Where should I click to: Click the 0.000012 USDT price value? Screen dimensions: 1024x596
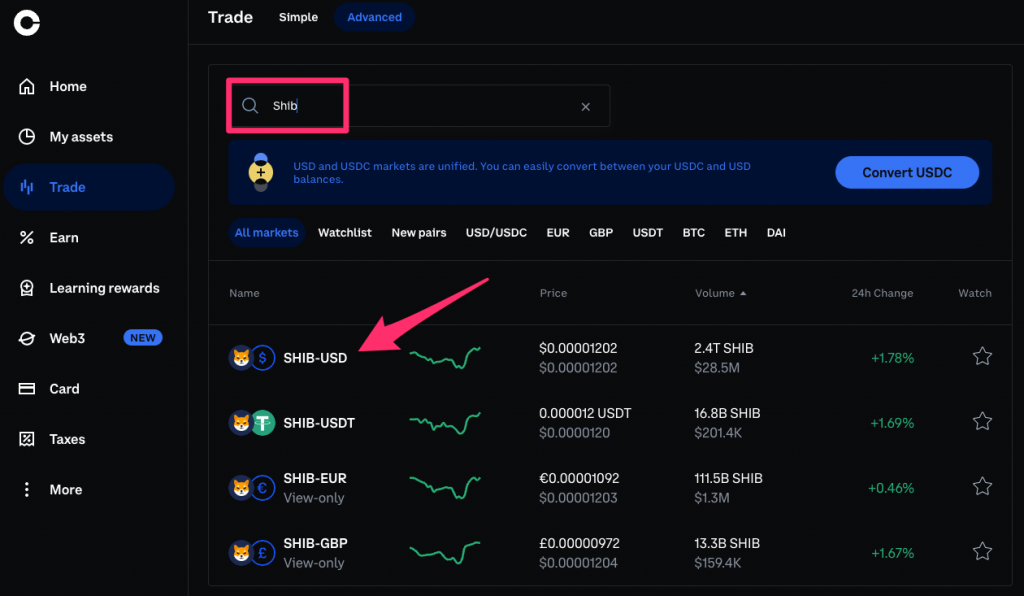point(585,413)
